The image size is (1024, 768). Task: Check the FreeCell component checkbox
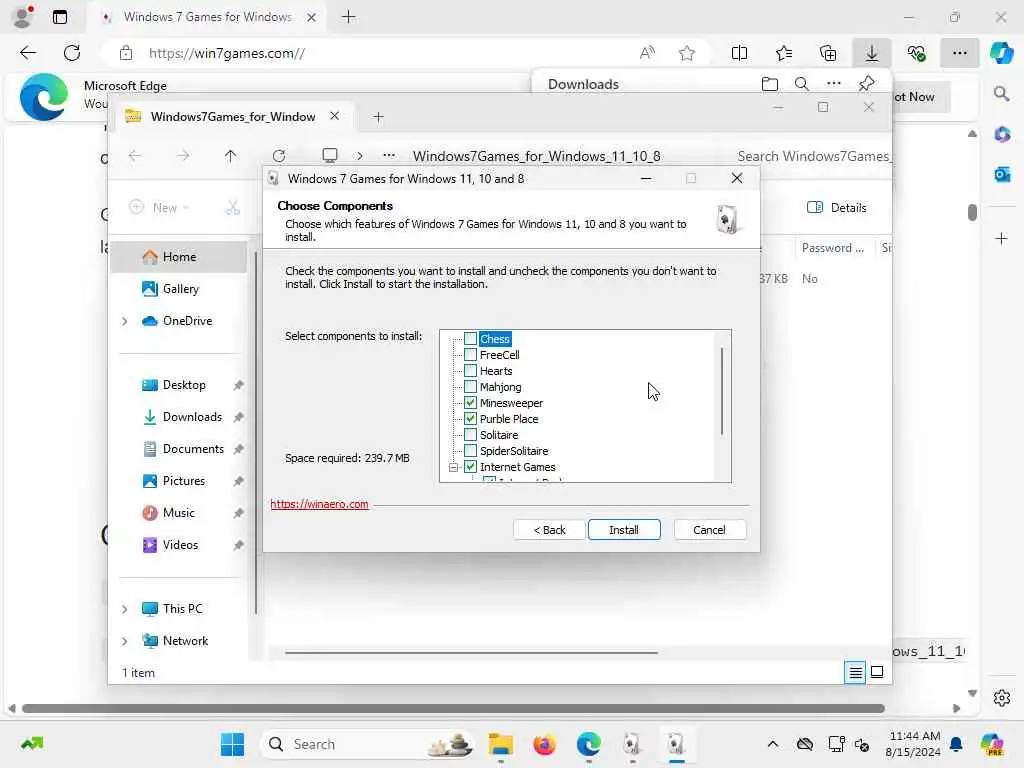(470, 355)
